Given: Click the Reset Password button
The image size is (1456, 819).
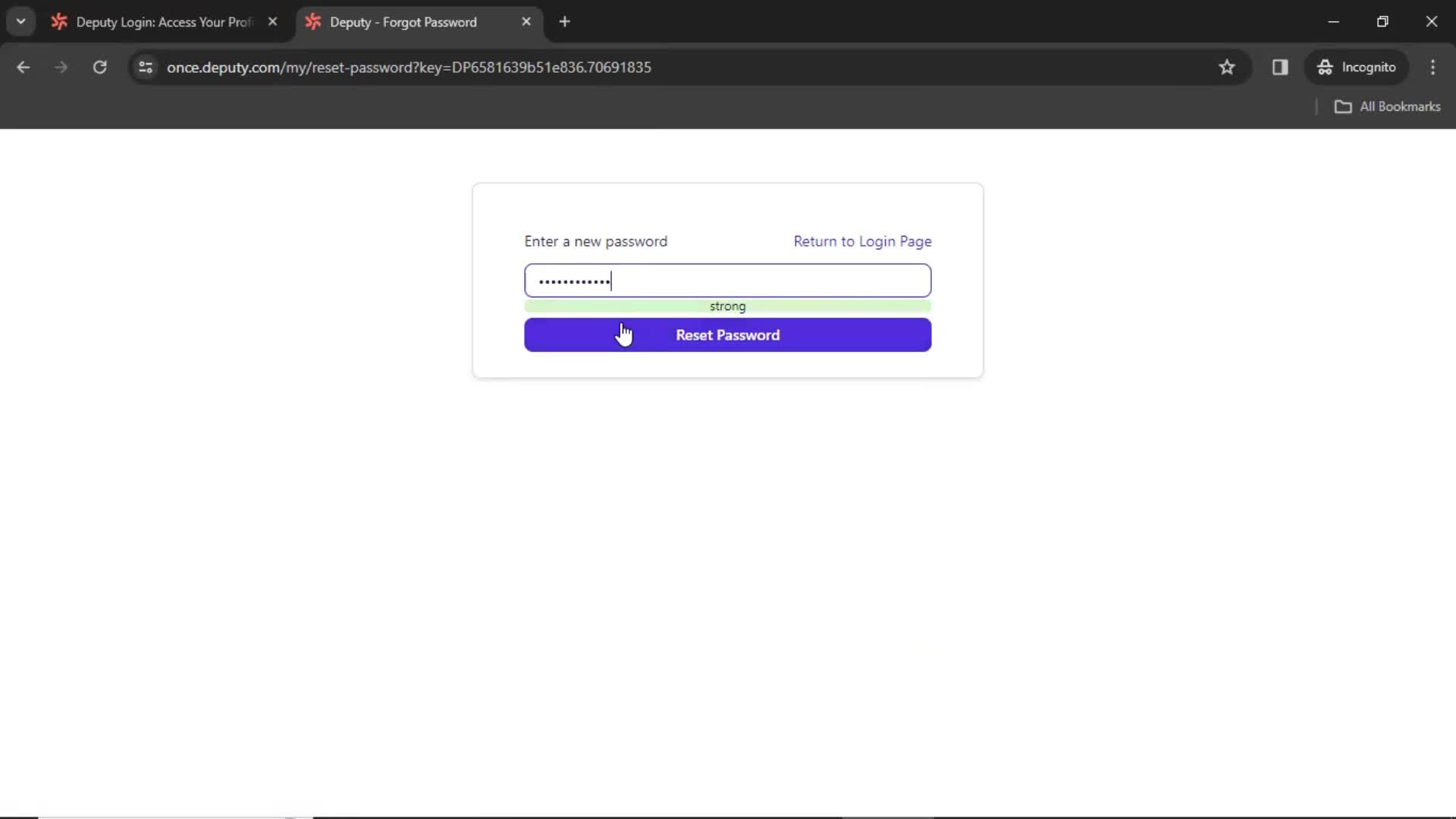Looking at the screenshot, I should (728, 335).
